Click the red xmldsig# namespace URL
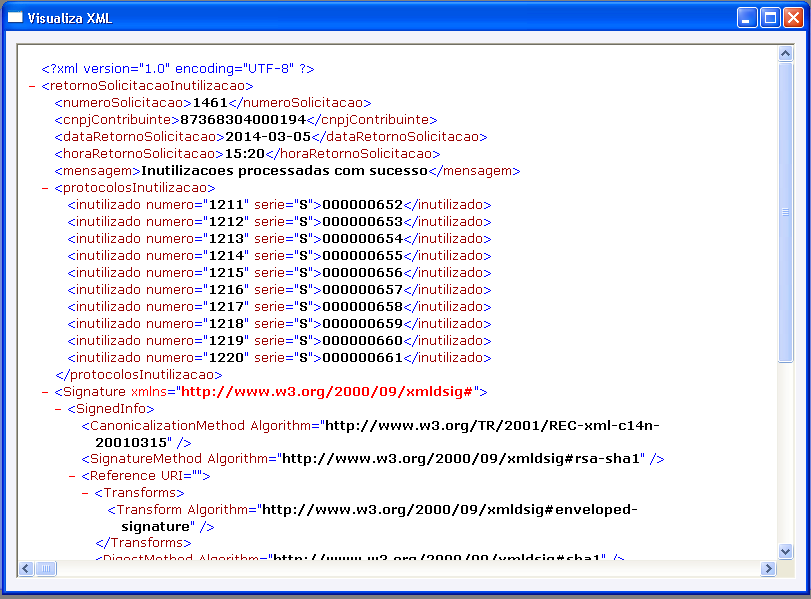 pos(327,392)
